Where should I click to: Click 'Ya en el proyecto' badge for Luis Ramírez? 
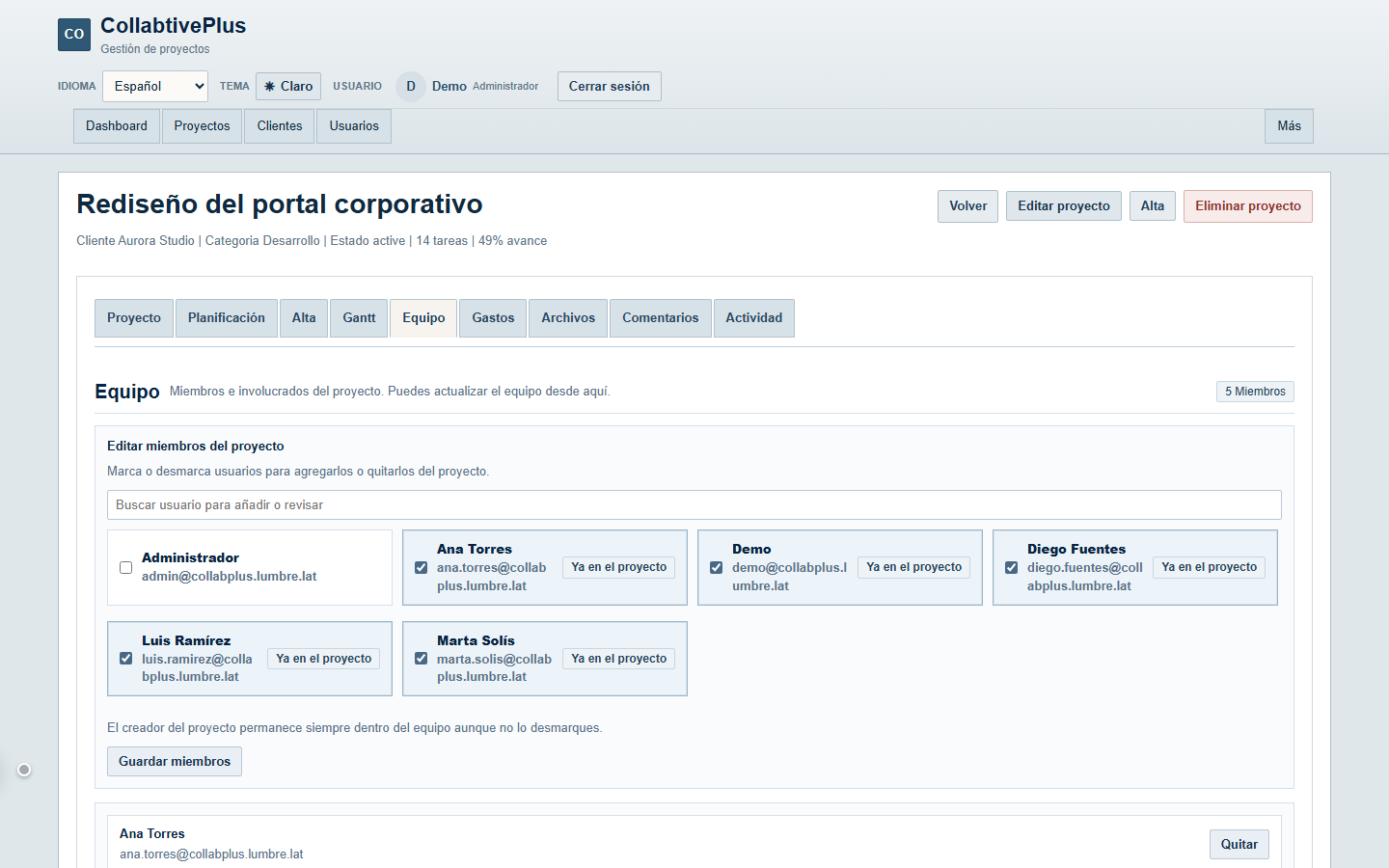(324, 659)
